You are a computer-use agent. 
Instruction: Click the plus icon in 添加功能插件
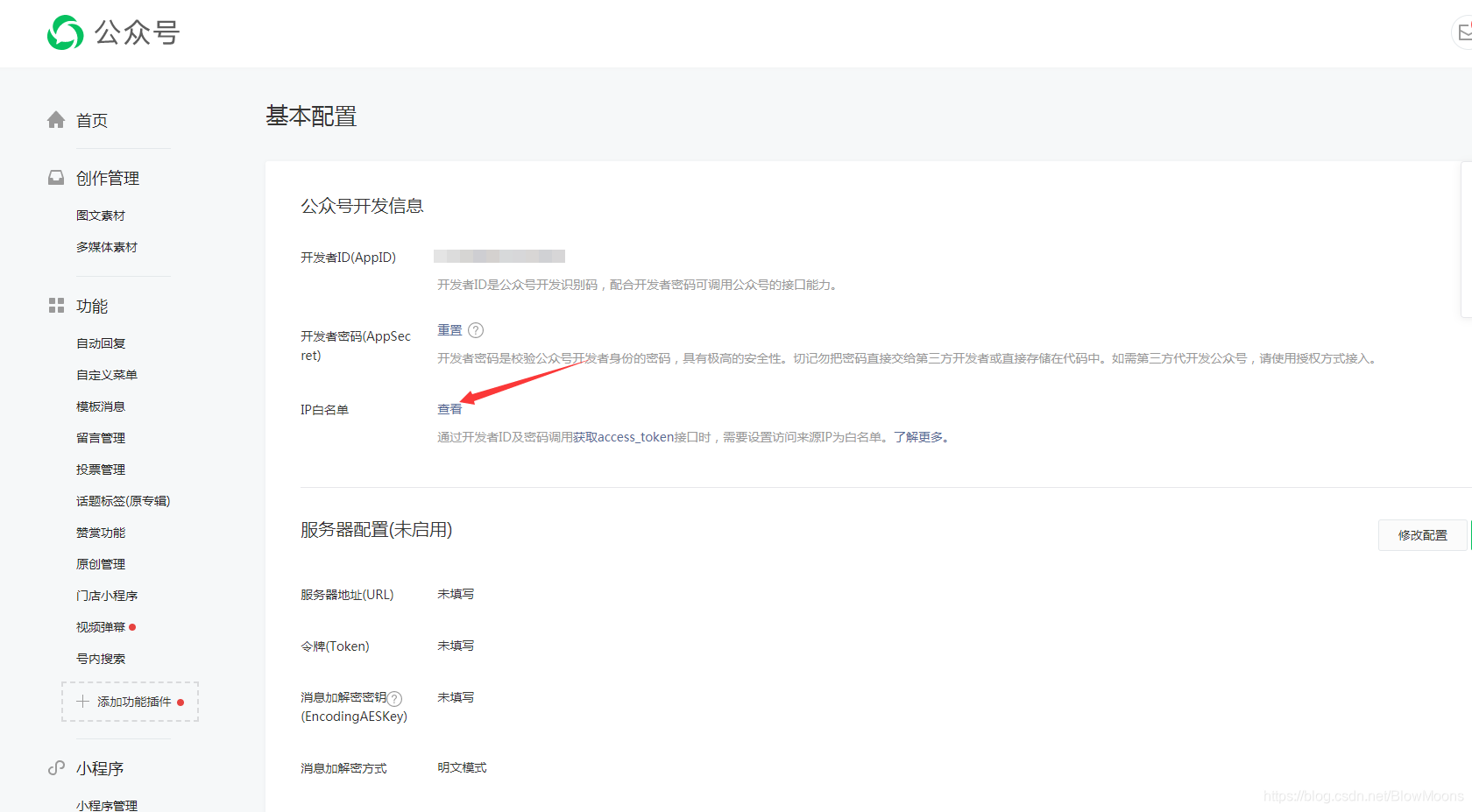click(83, 702)
